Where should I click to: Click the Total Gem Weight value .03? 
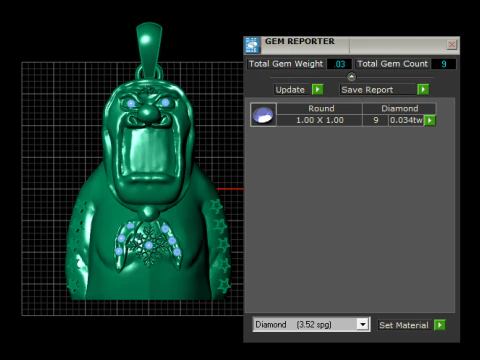pyautogui.click(x=339, y=64)
